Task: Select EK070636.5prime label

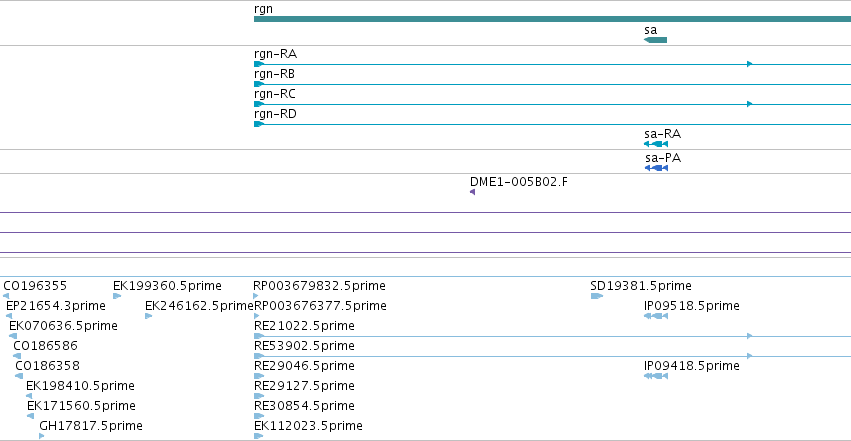Action: [63, 327]
